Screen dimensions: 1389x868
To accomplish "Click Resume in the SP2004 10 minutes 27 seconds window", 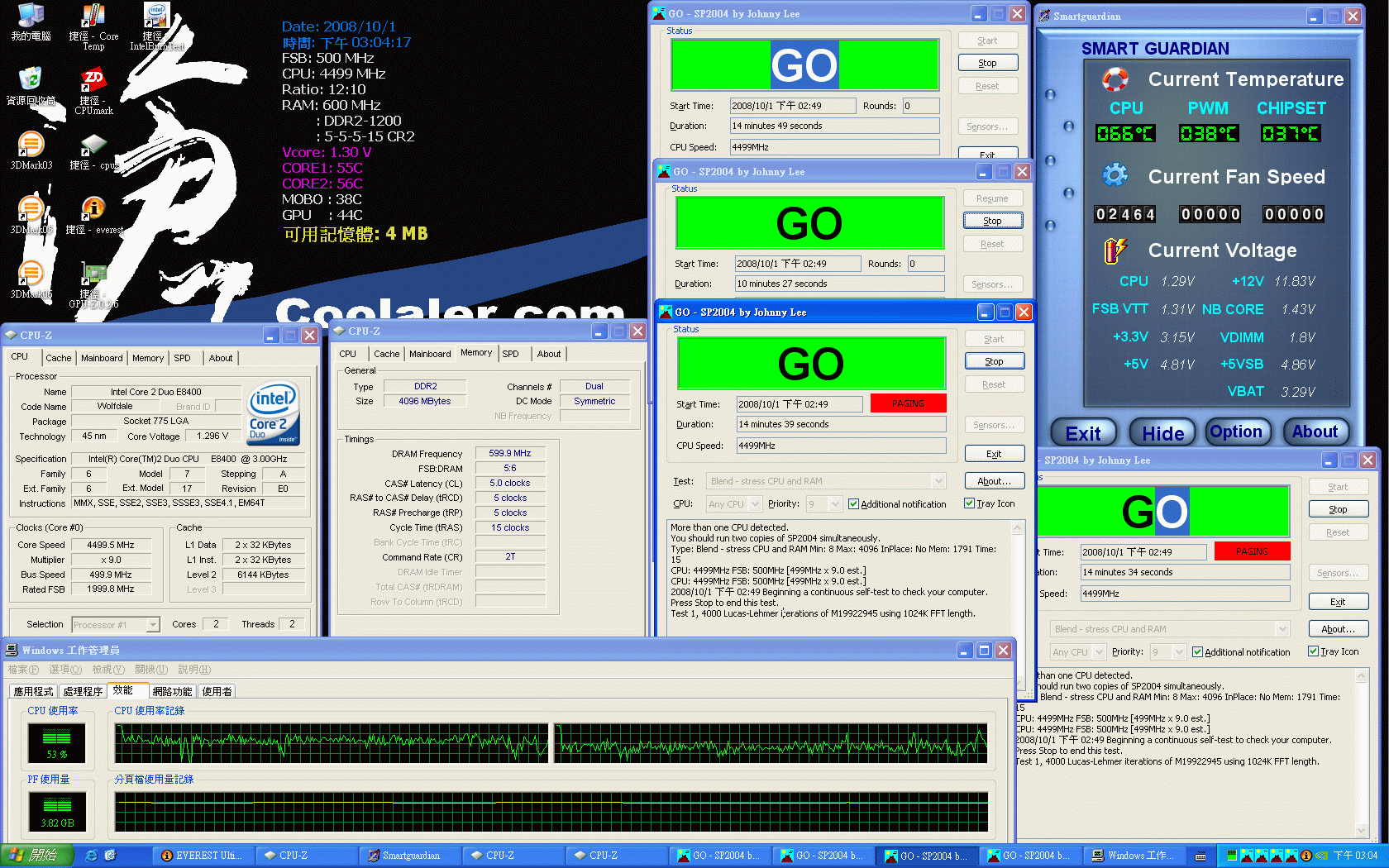I will click(992, 198).
